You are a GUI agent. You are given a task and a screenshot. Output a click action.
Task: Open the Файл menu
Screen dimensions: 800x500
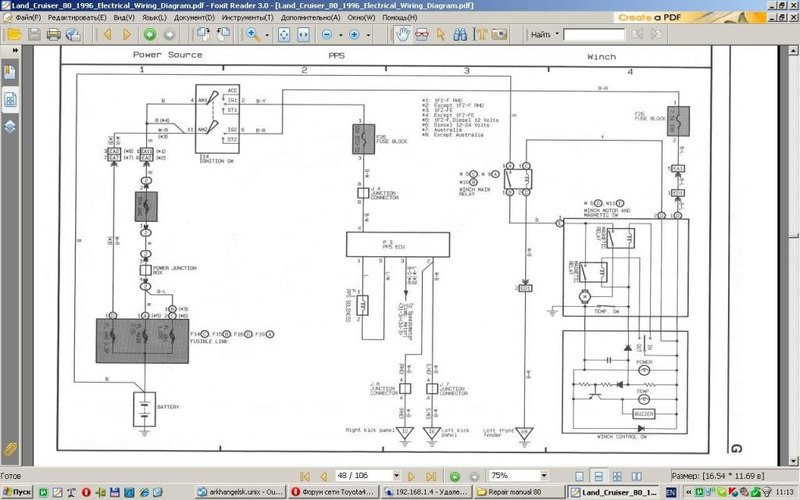pos(21,18)
